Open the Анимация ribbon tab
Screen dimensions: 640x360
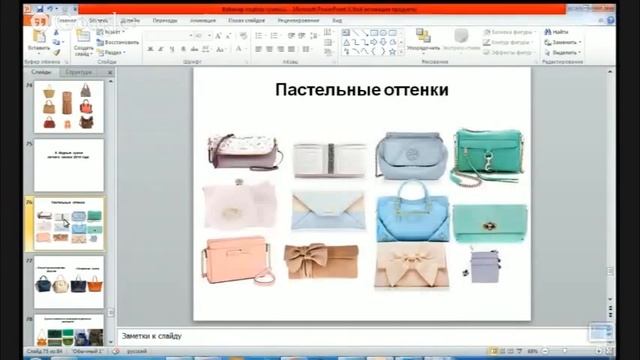click(x=203, y=20)
